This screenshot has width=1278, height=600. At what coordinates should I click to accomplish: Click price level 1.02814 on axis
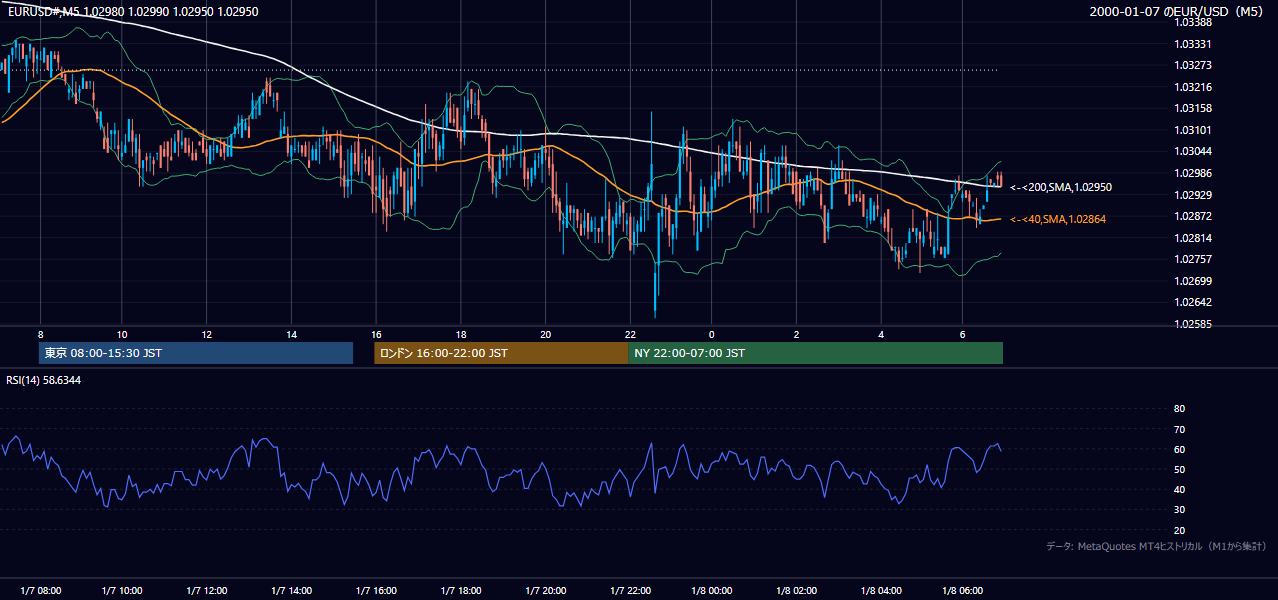pos(1195,238)
